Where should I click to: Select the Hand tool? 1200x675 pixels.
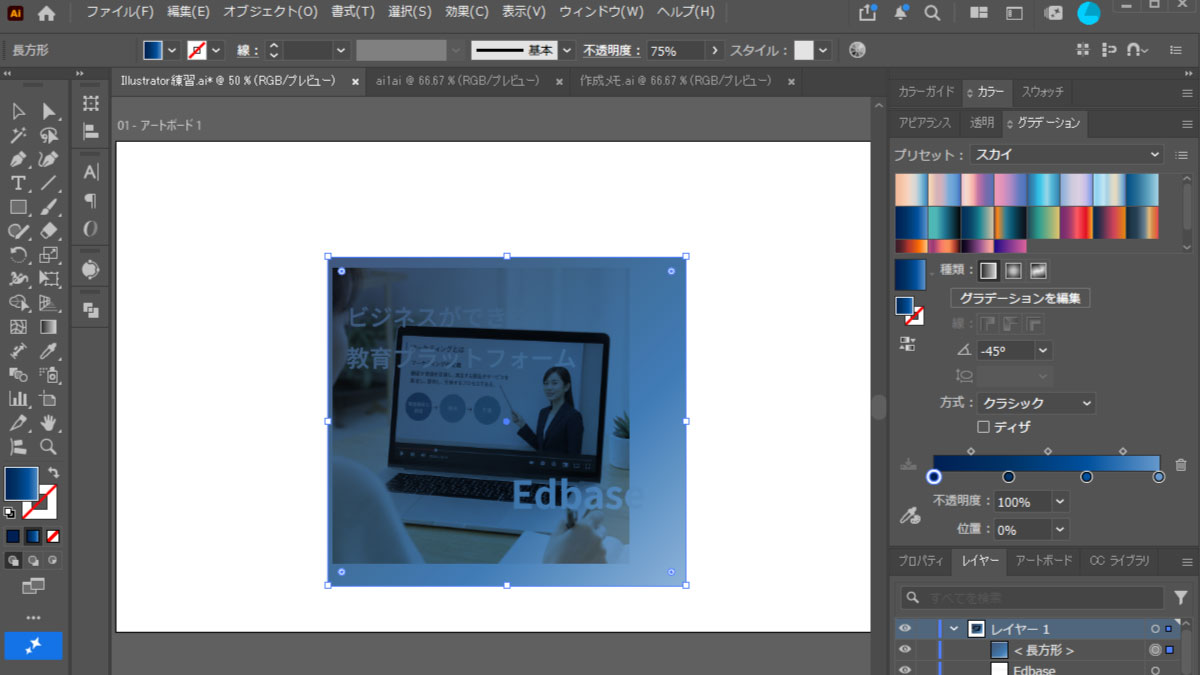[48, 423]
